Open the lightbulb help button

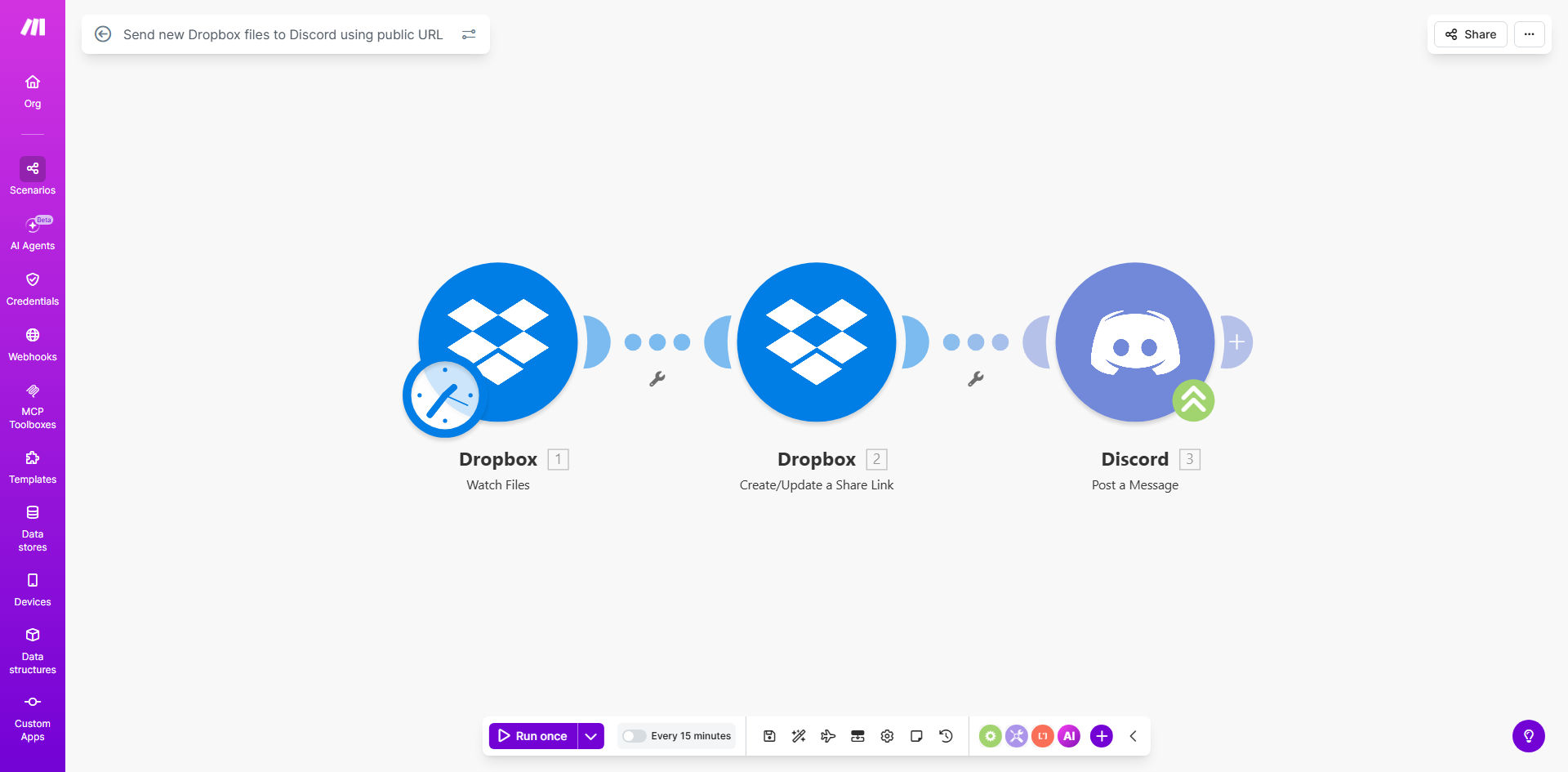1529,736
